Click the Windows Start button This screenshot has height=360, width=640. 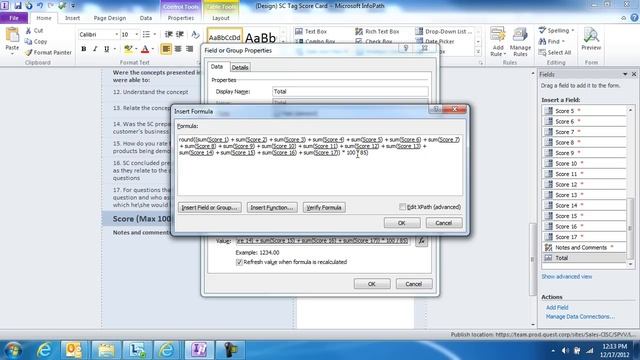coord(13,350)
